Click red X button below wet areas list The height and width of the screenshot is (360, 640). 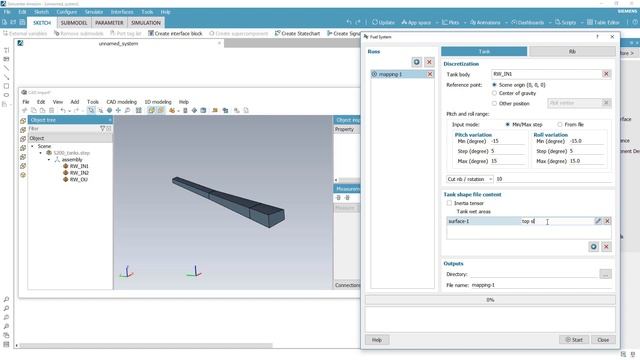pos(606,247)
